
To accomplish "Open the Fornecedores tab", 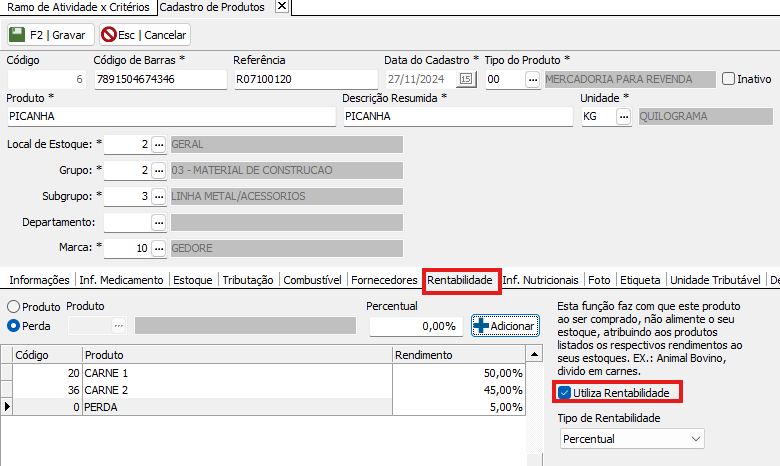I will click(384, 280).
